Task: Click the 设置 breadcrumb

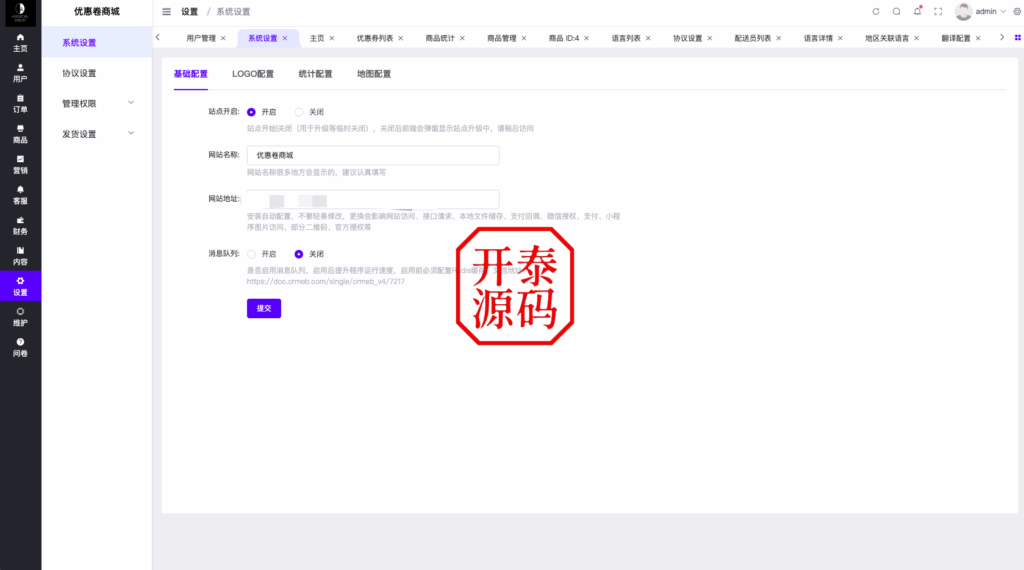Action: point(189,12)
